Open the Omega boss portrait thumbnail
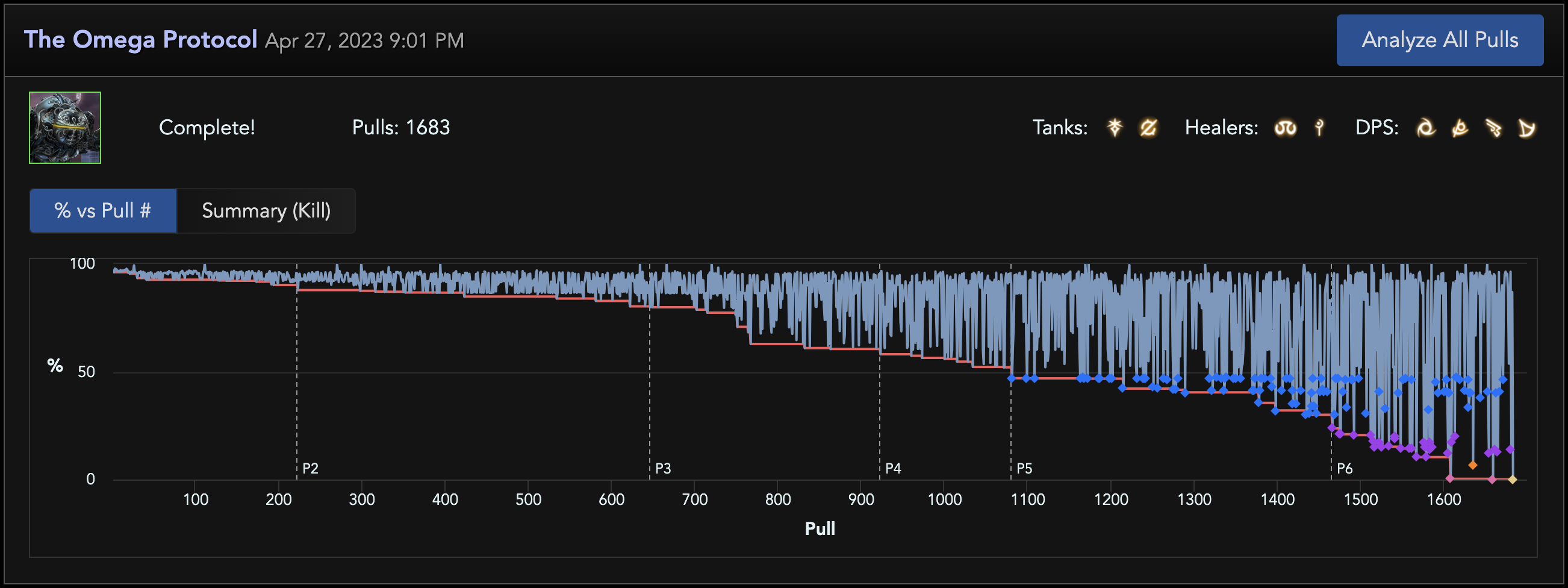Viewport: 1568px width, 588px height. pyautogui.click(x=65, y=128)
